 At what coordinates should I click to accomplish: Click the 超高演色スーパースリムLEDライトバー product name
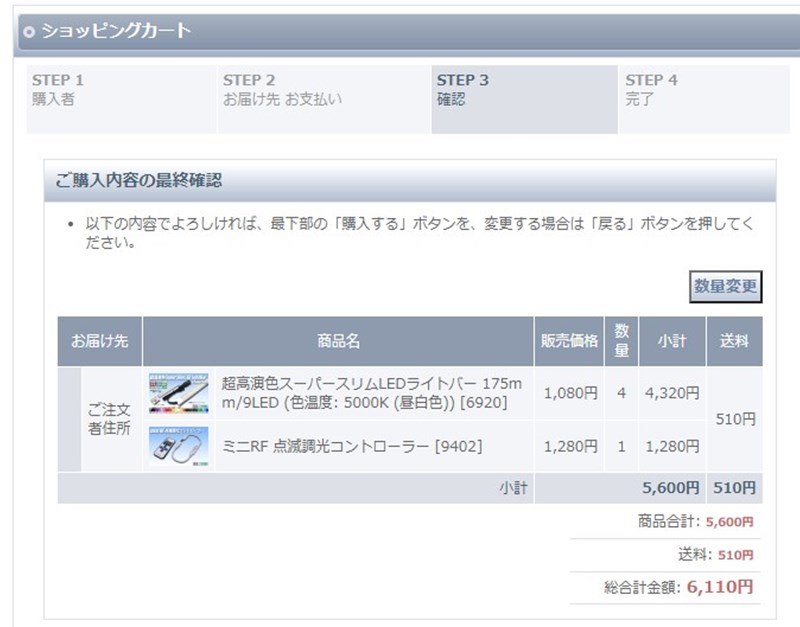pos(371,393)
